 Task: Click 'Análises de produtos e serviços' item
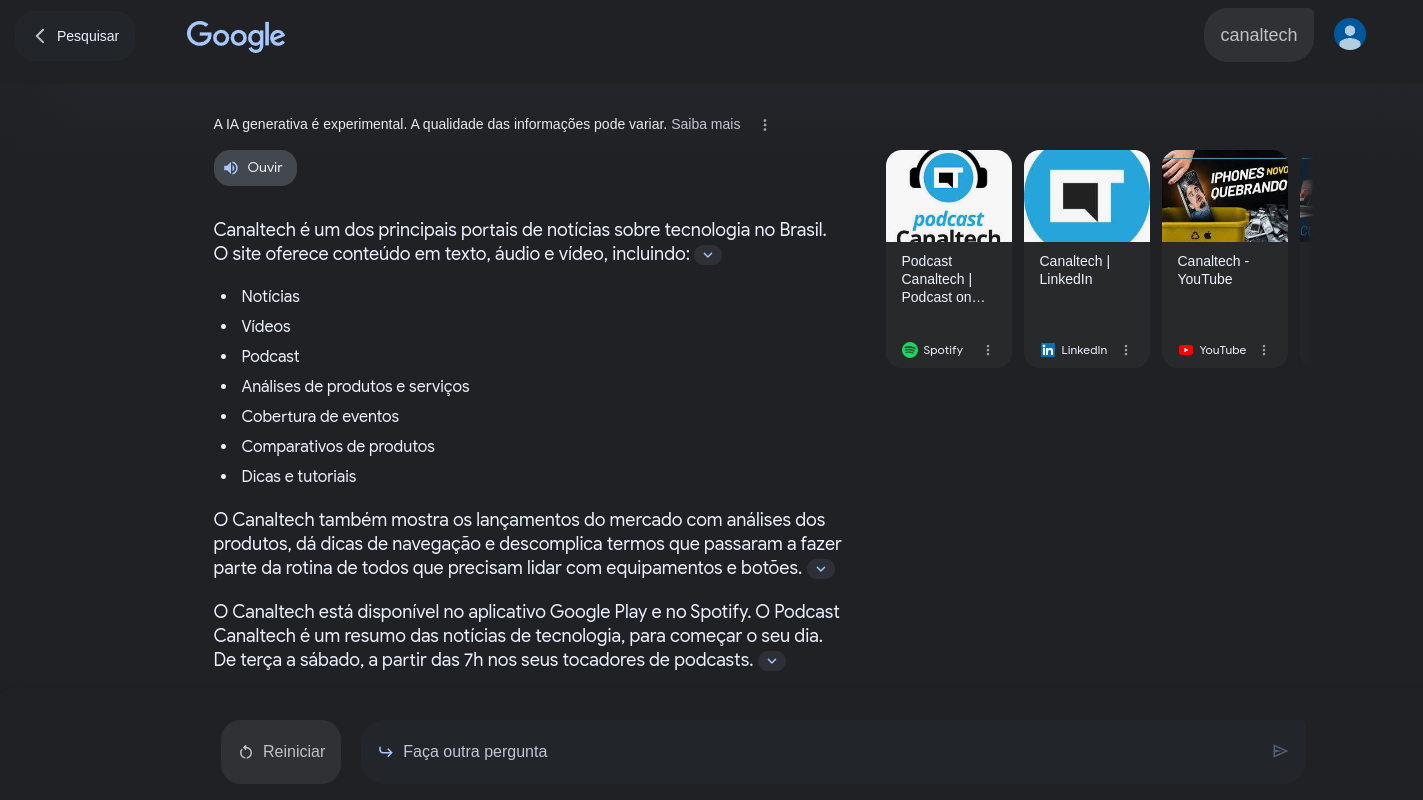tap(355, 387)
